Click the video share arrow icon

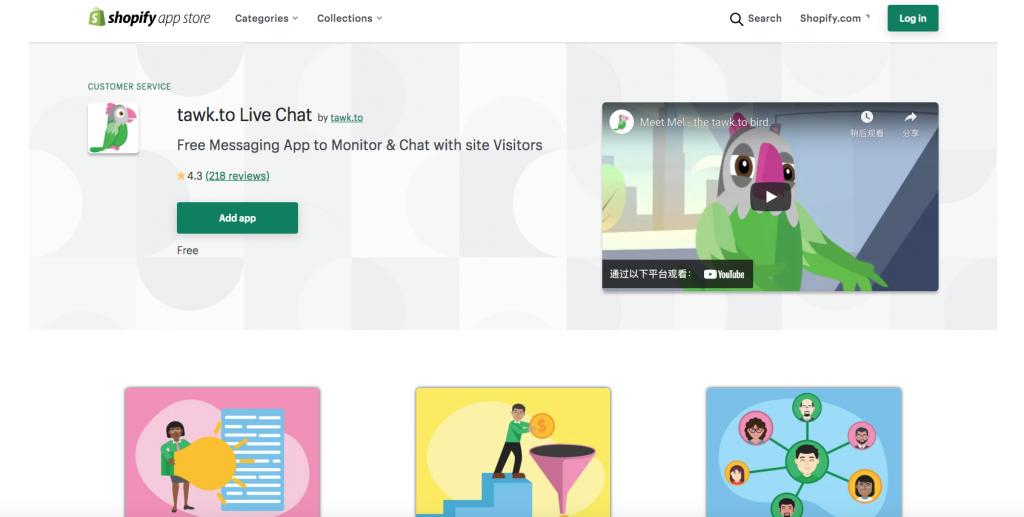click(910, 118)
